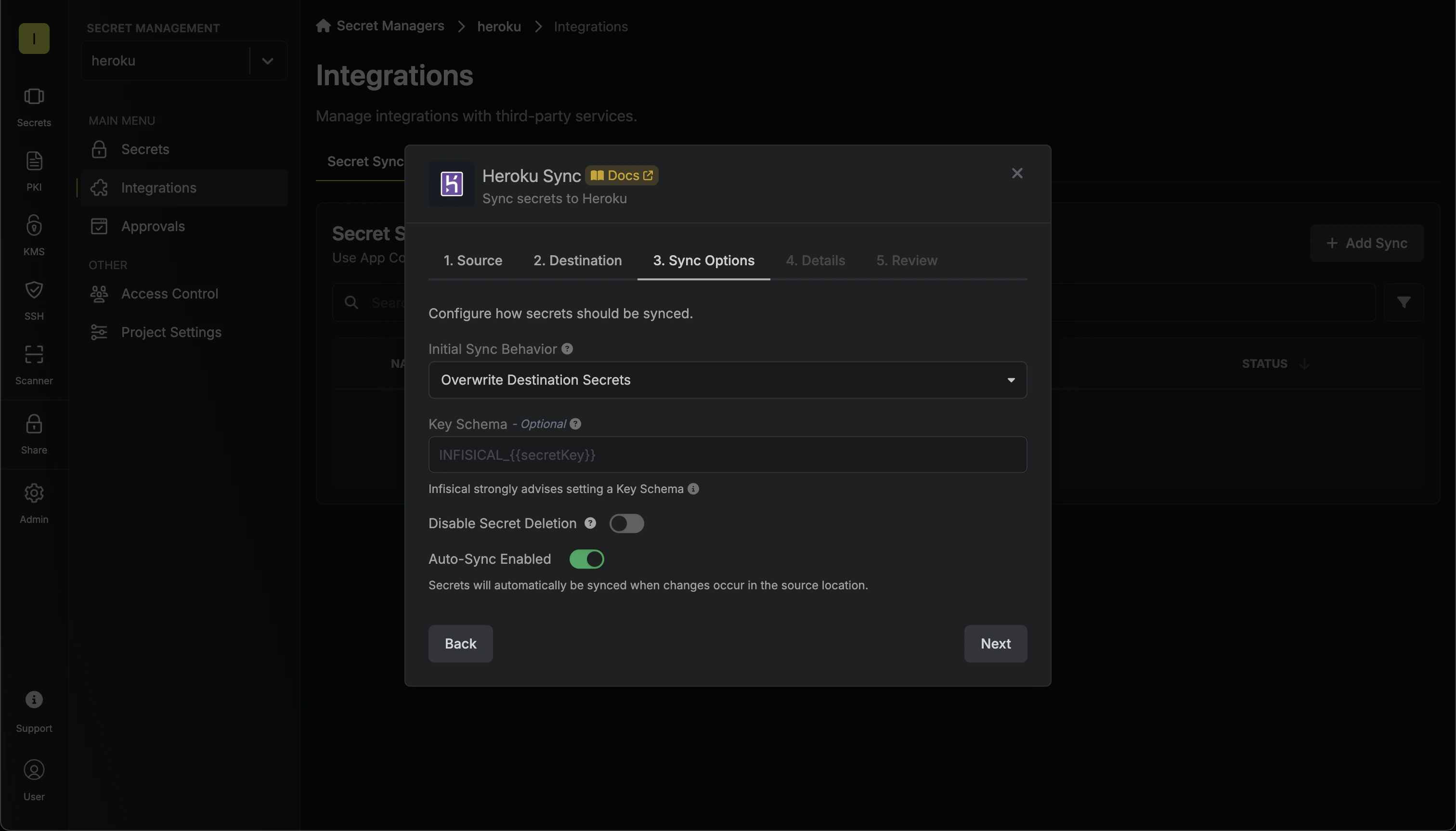Click the organization avatar labeled I

(x=34, y=38)
